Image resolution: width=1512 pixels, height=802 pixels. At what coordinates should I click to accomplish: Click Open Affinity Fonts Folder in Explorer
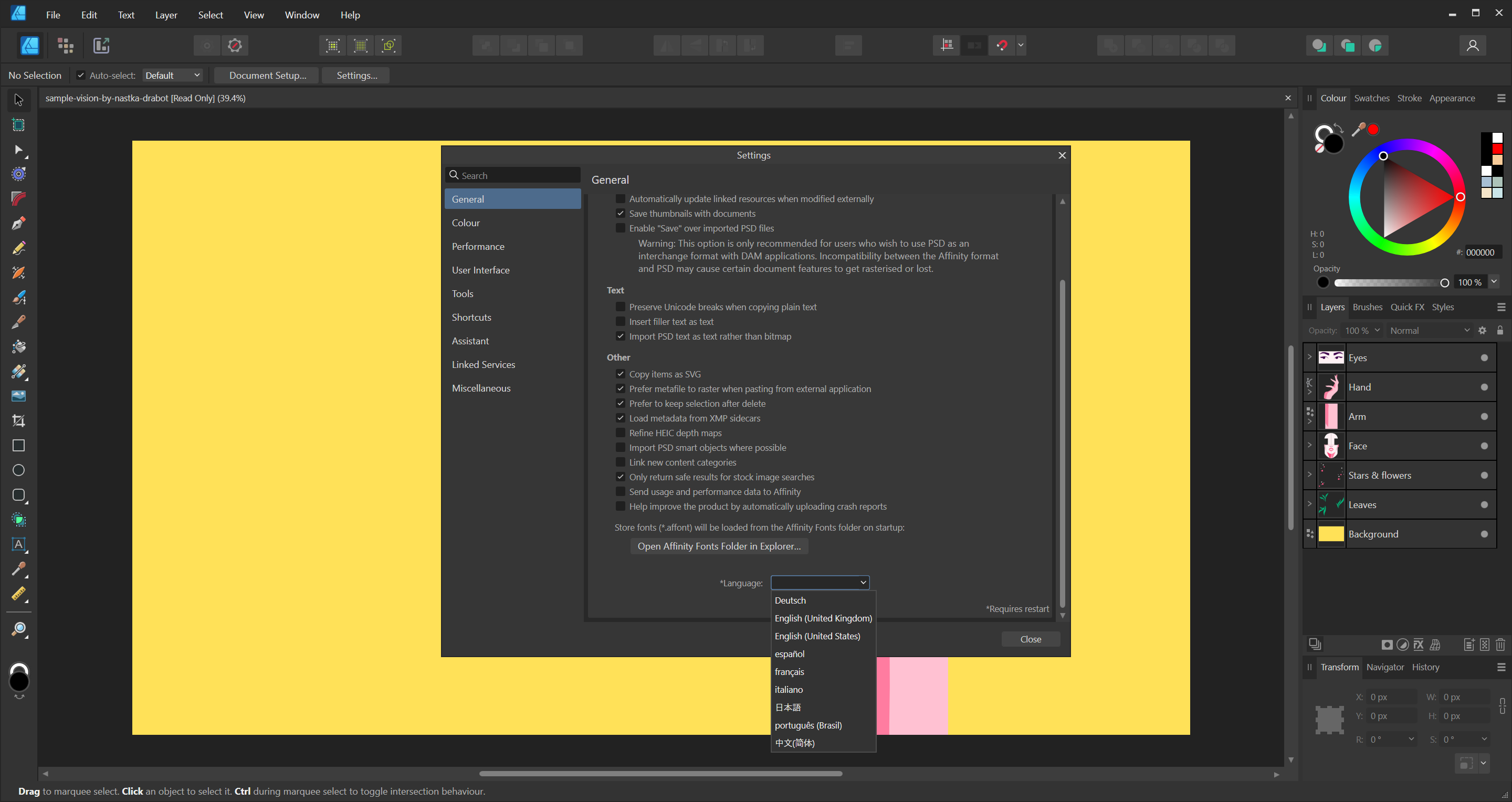tap(719, 546)
